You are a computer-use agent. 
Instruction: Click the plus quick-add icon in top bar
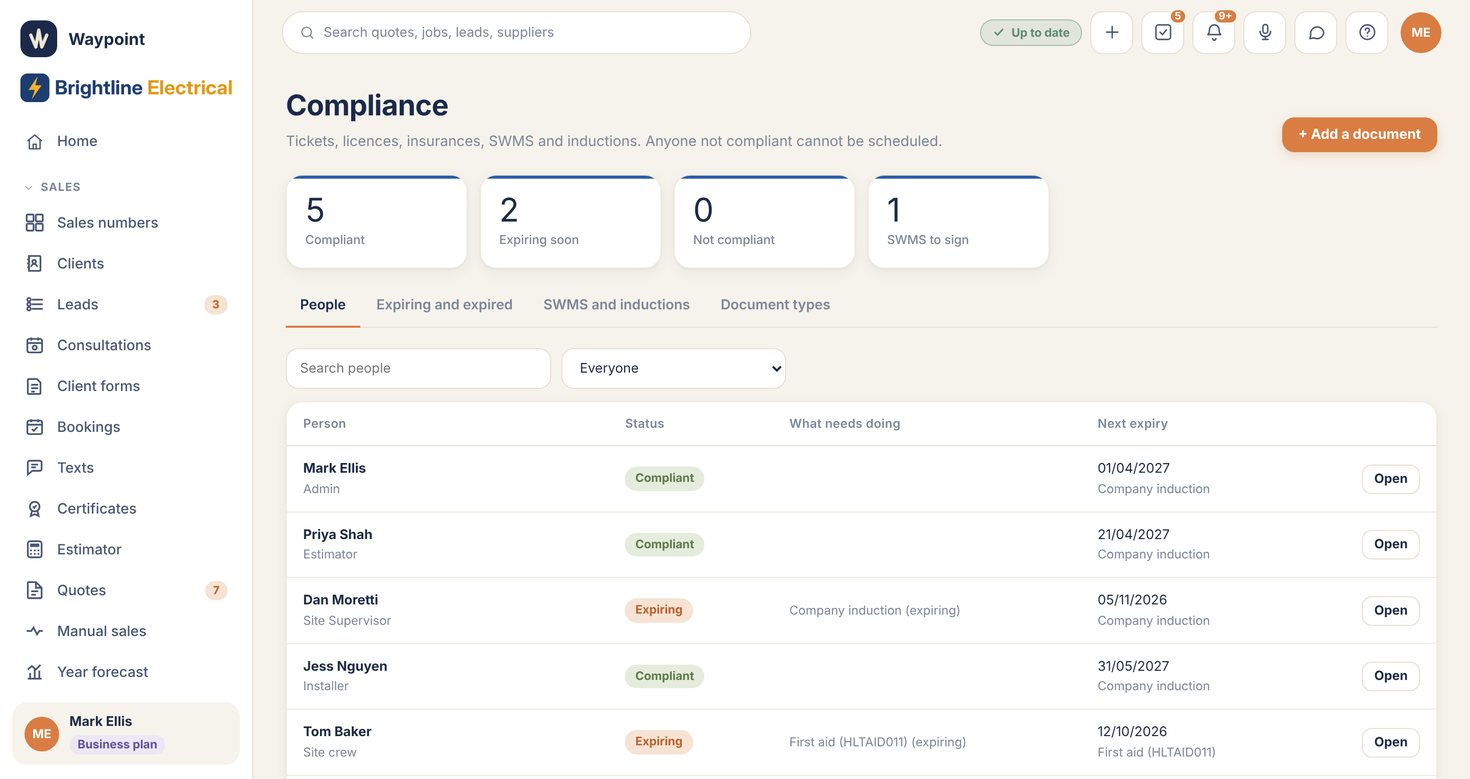coord(1112,33)
